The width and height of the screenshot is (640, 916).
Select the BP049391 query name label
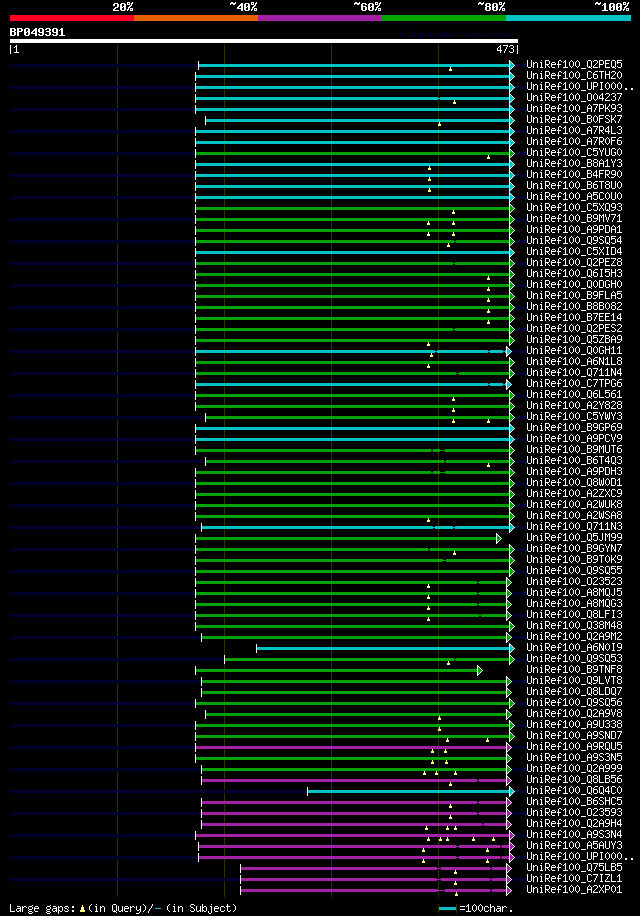point(37,32)
